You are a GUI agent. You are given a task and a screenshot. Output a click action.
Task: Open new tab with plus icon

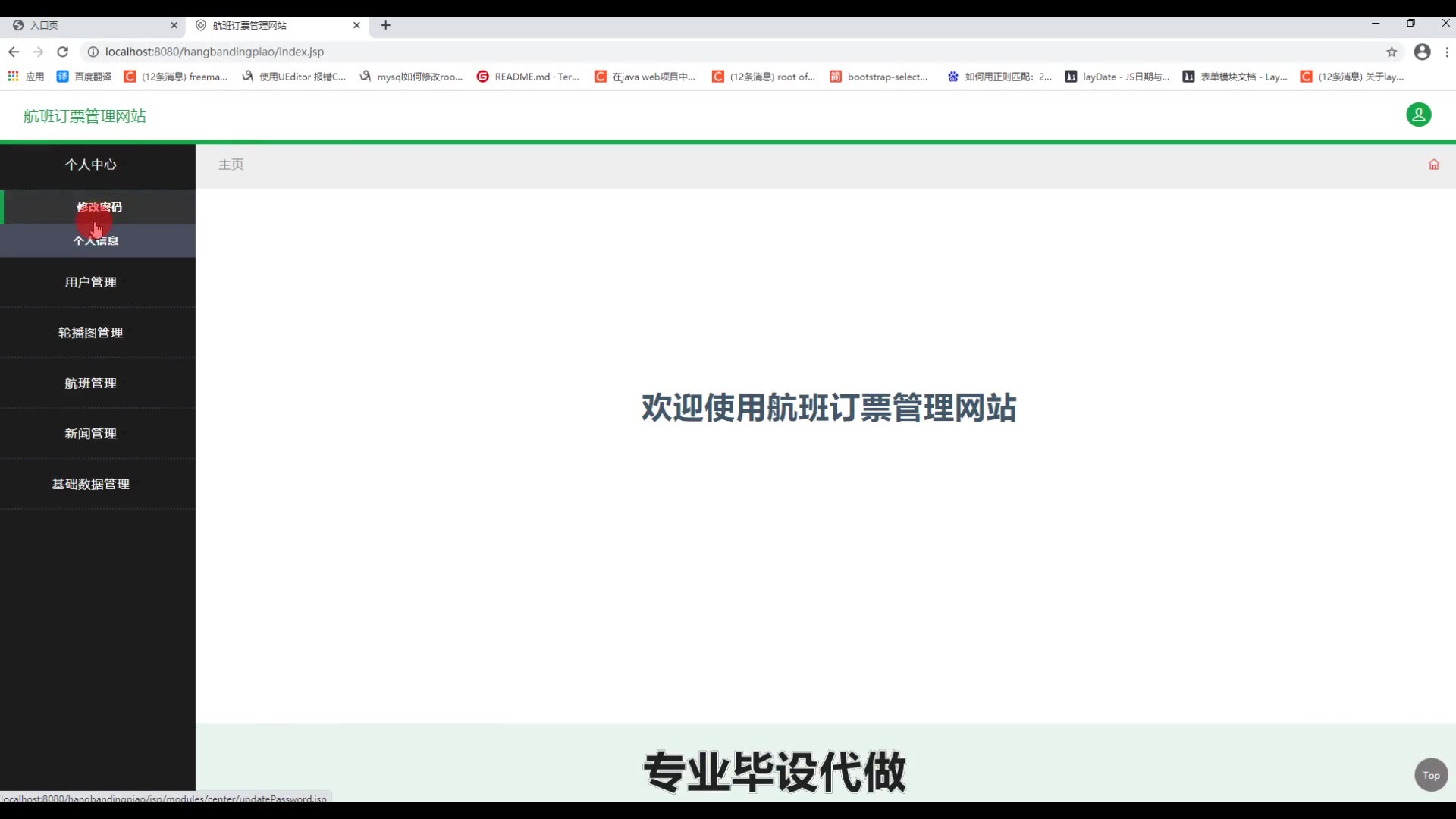click(x=385, y=25)
